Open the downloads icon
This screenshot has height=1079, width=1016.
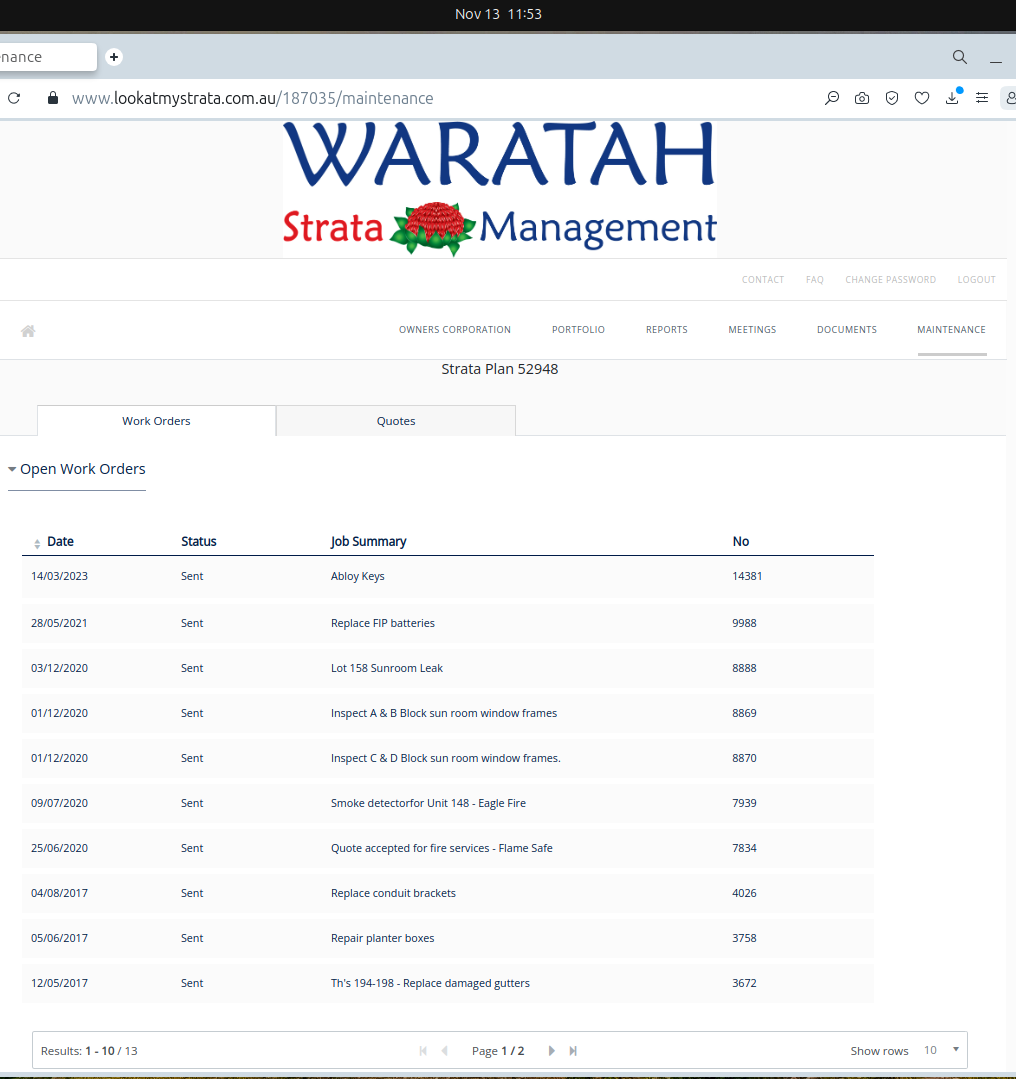pyautogui.click(x=952, y=98)
